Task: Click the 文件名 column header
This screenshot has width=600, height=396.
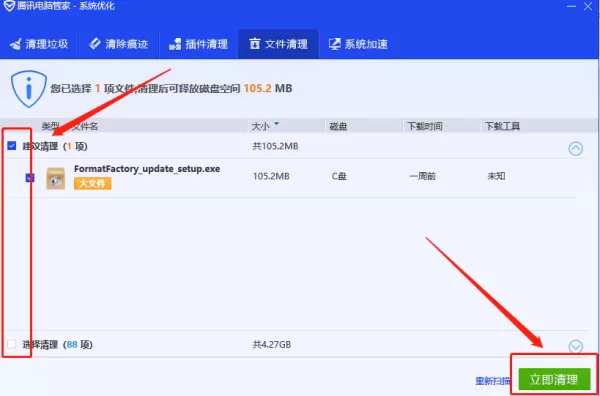Action: click(85, 126)
